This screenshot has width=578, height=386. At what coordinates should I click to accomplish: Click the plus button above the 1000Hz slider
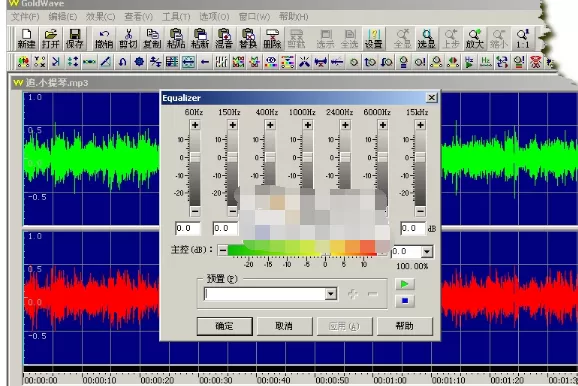308,125
